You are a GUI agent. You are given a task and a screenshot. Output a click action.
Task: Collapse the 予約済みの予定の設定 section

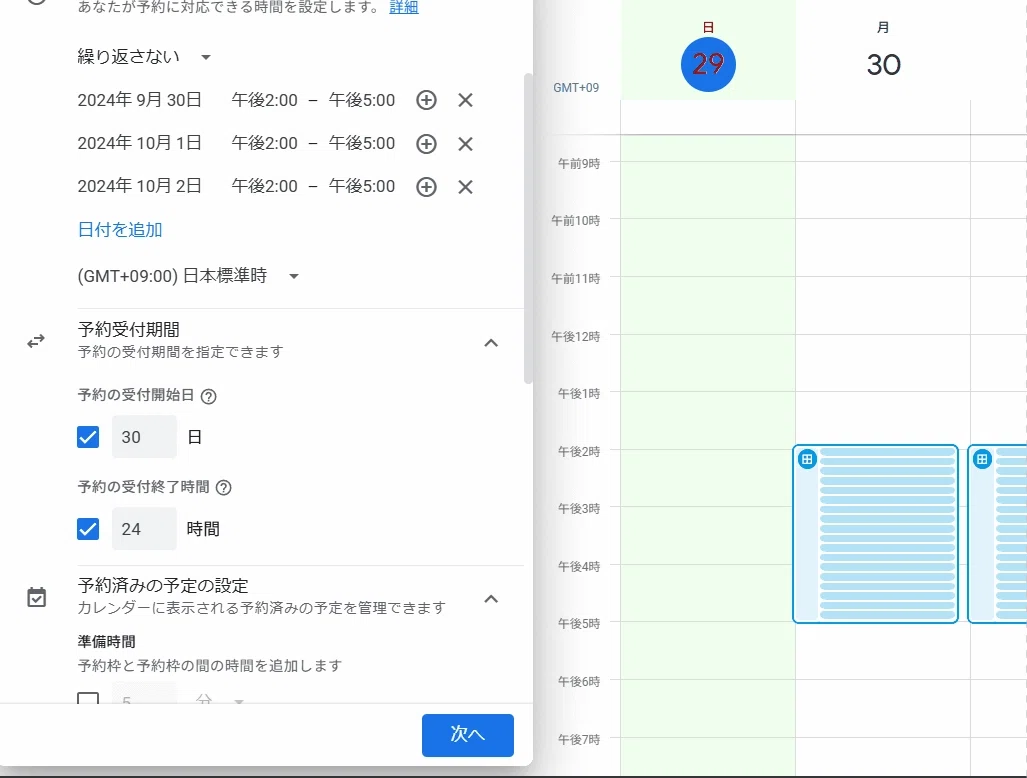click(x=491, y=599)
